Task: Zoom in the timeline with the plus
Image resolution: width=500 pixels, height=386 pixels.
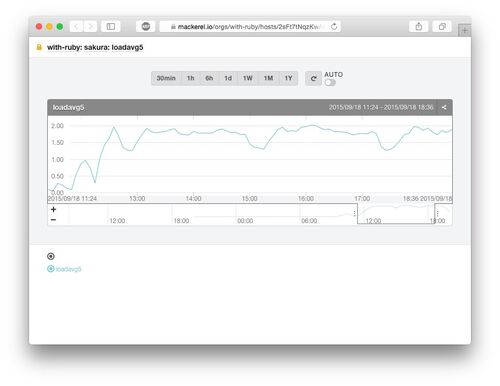Action: pos(53,209)
